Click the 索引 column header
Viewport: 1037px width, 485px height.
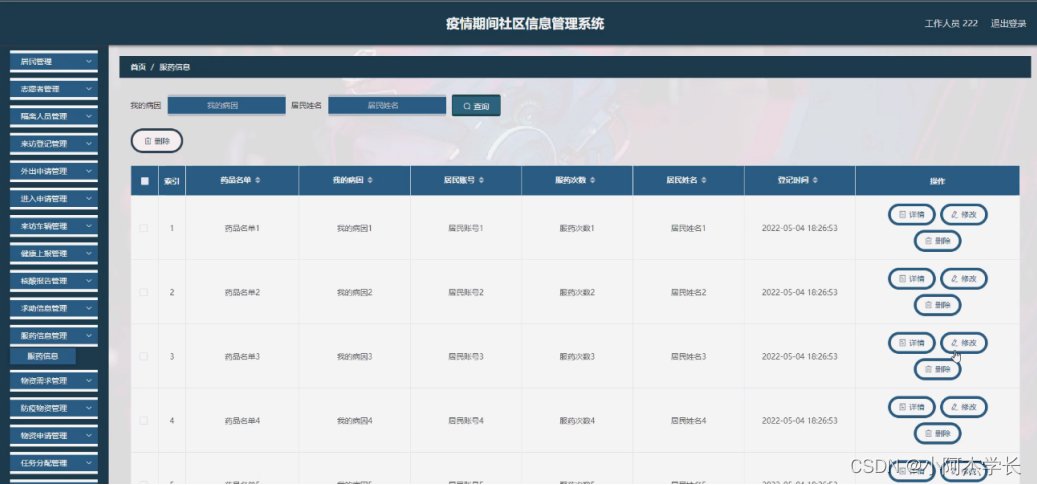click(172, 181)
